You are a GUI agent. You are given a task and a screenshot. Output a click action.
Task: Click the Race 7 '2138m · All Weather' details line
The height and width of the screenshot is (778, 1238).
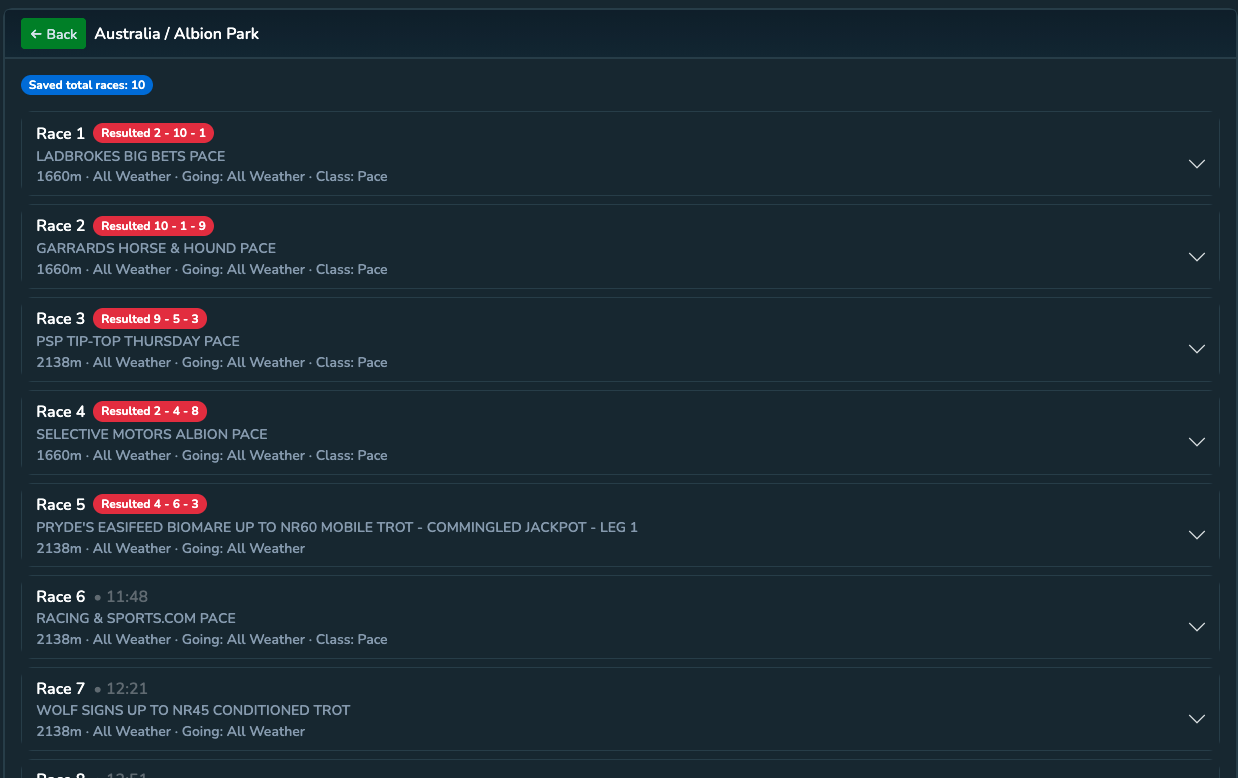pos(171,731)
